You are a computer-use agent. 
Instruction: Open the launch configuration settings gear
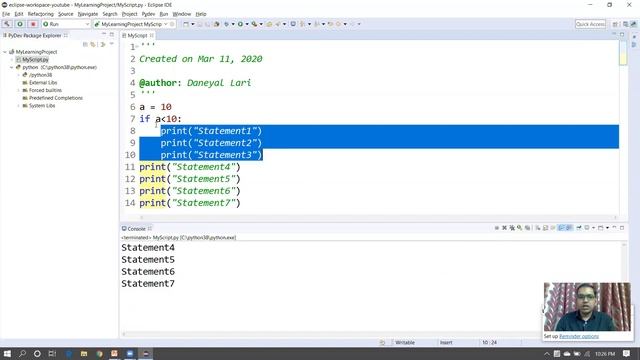[x=172, y=24]
